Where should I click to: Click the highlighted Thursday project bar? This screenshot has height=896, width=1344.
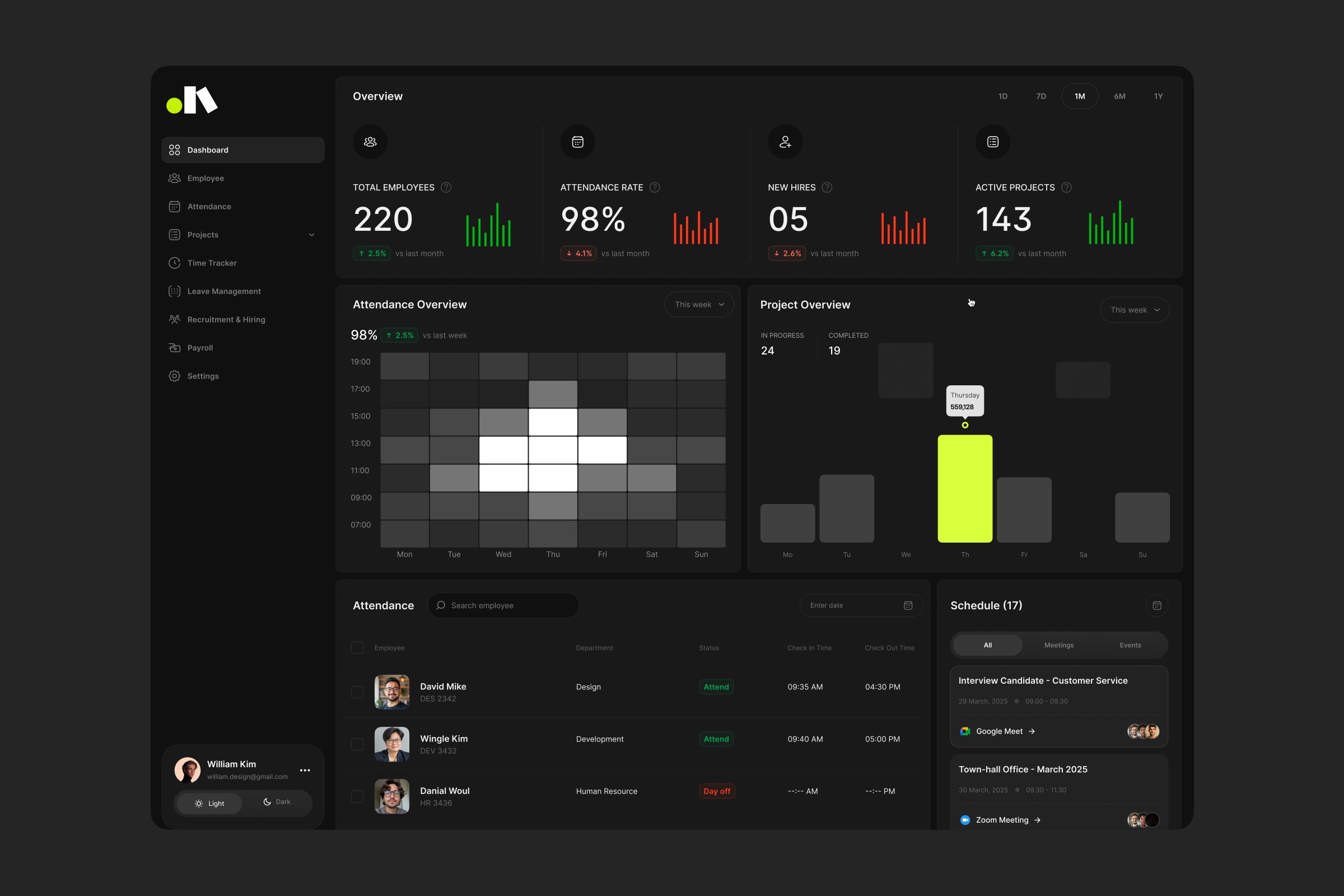point(964,488)
